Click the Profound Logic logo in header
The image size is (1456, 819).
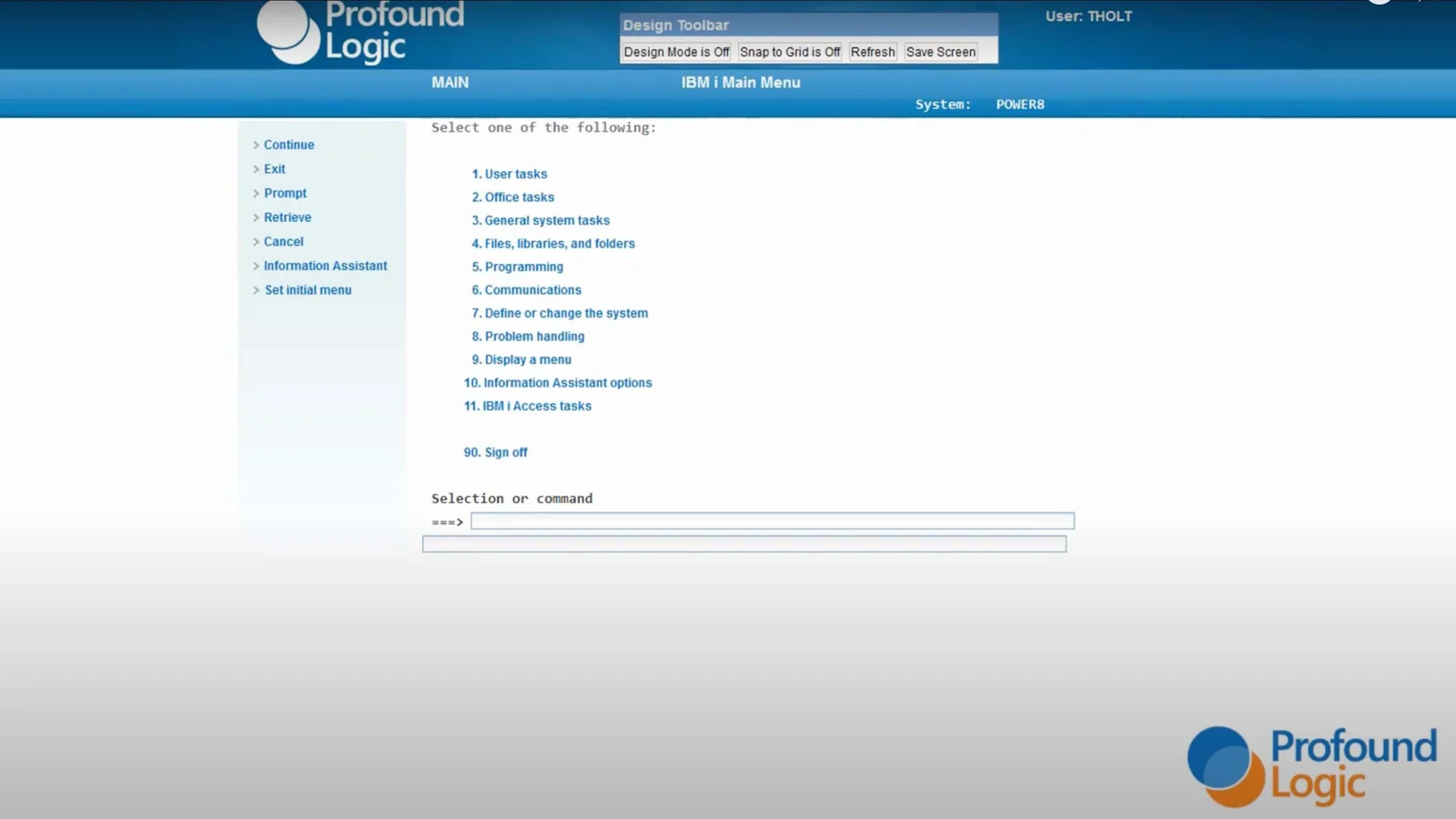pos(361,32)
